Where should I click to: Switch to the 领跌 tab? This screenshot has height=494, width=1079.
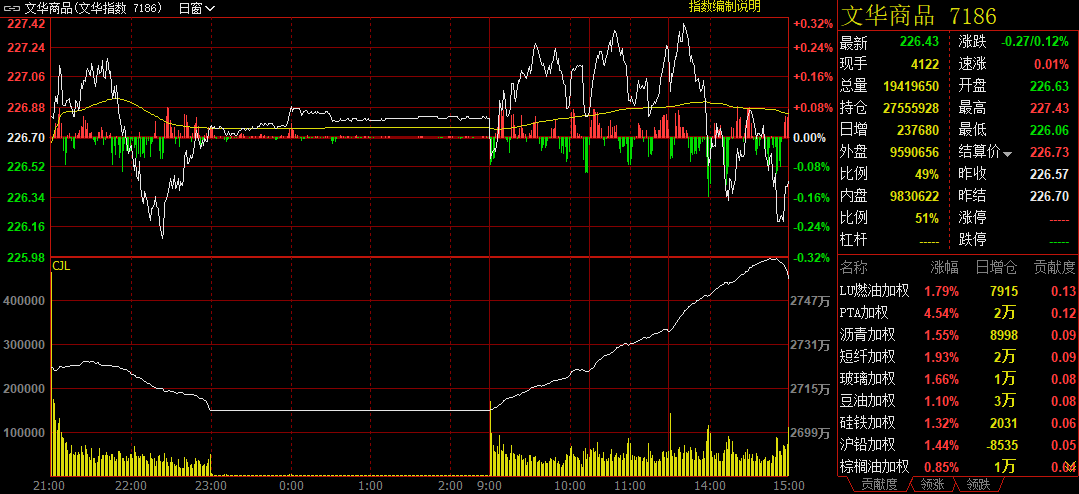coord(978,484)
